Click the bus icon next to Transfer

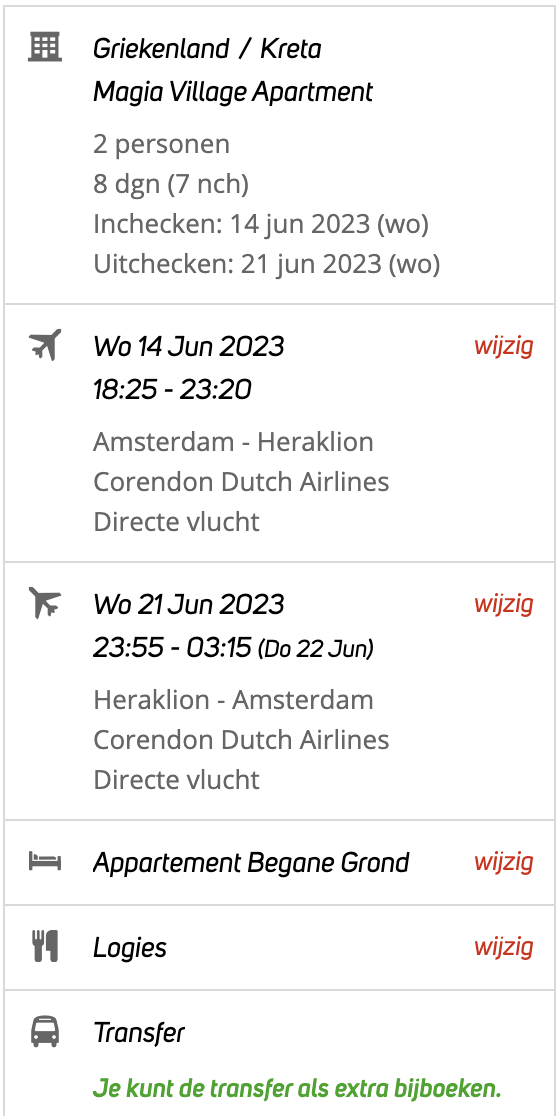[x=45, y=1031]
